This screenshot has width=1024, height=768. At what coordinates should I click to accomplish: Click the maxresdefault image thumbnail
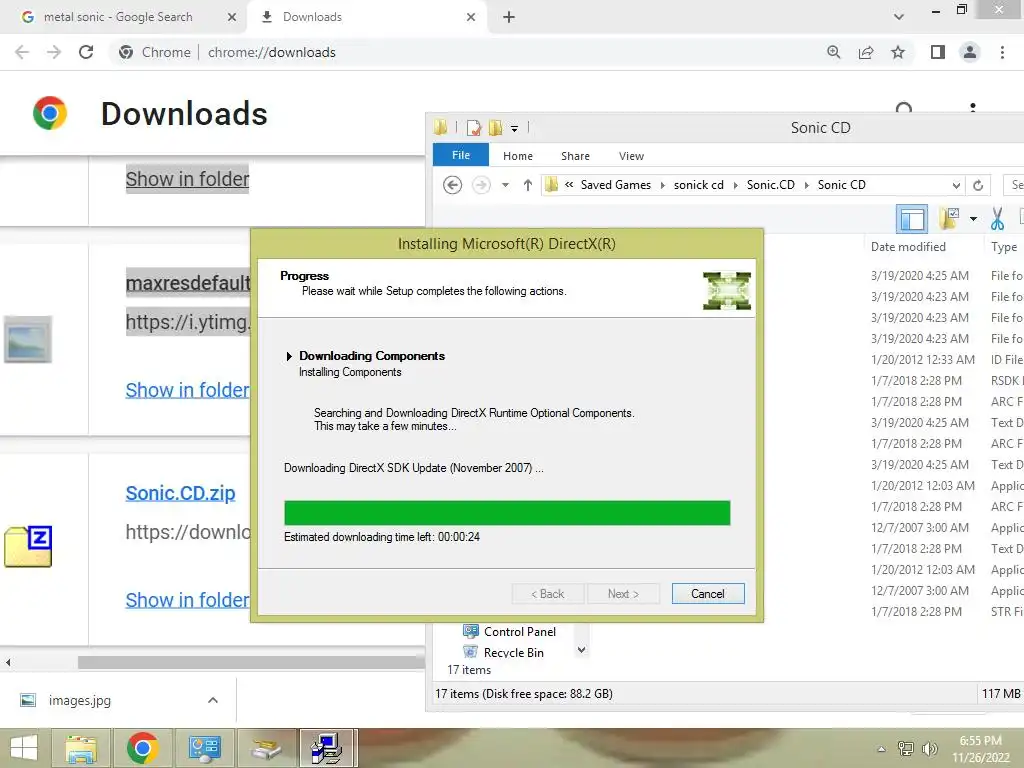pyautogui.click(x=28, y=340)
